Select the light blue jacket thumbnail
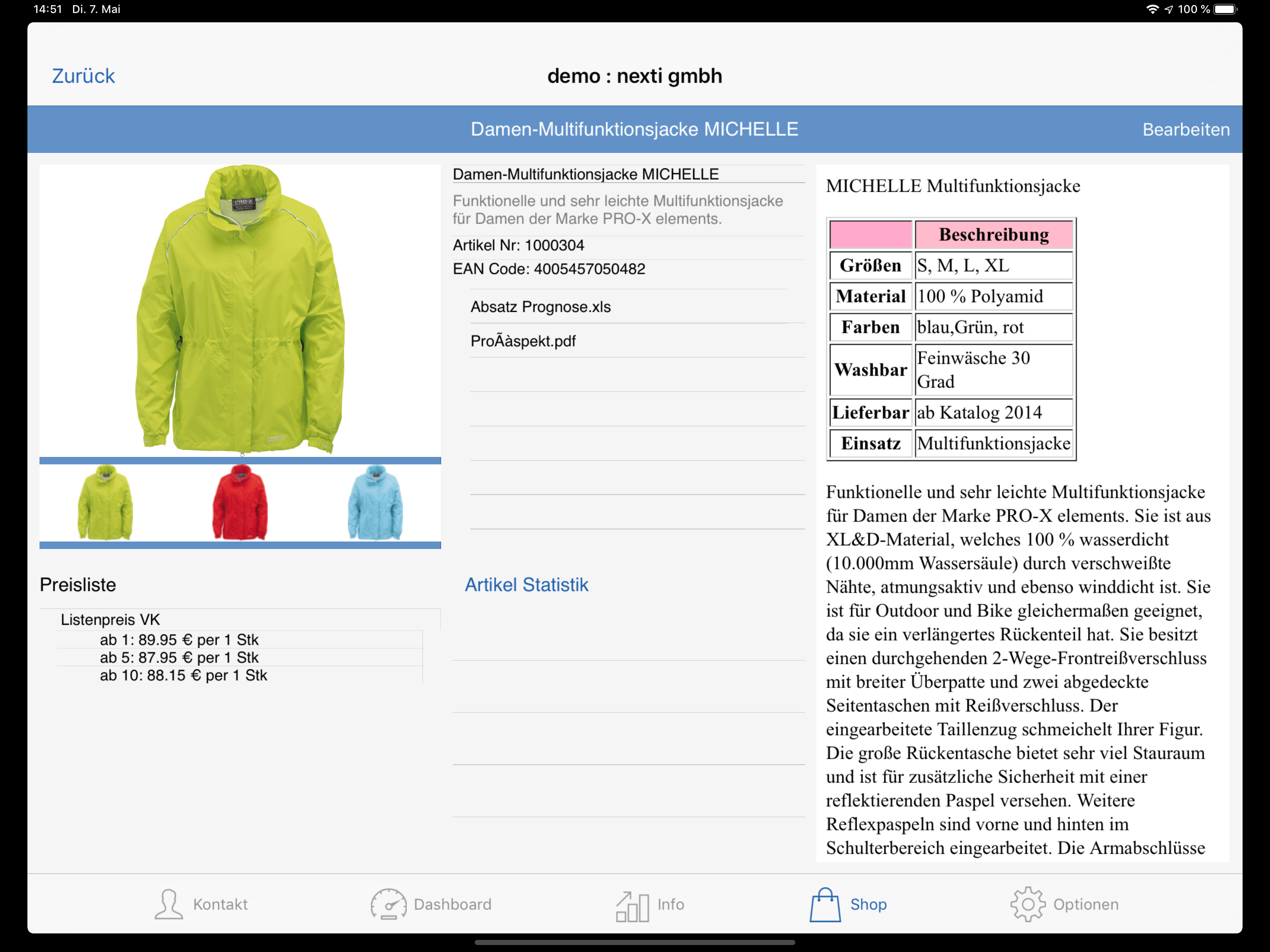Viewport: 1270px width, 952px height. 375,502
